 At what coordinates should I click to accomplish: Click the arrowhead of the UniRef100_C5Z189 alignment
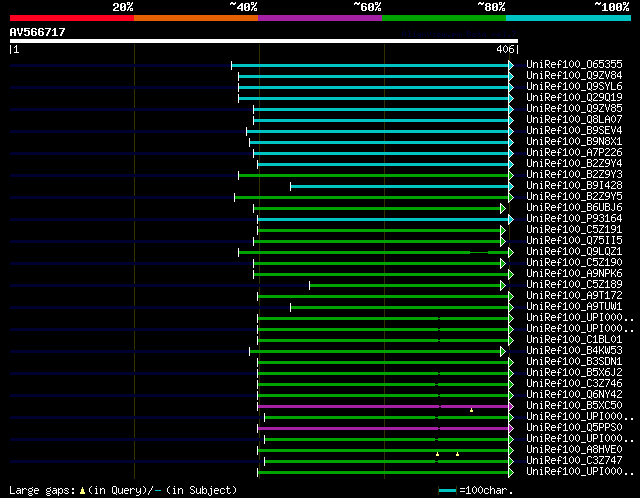tap(503, 286)
